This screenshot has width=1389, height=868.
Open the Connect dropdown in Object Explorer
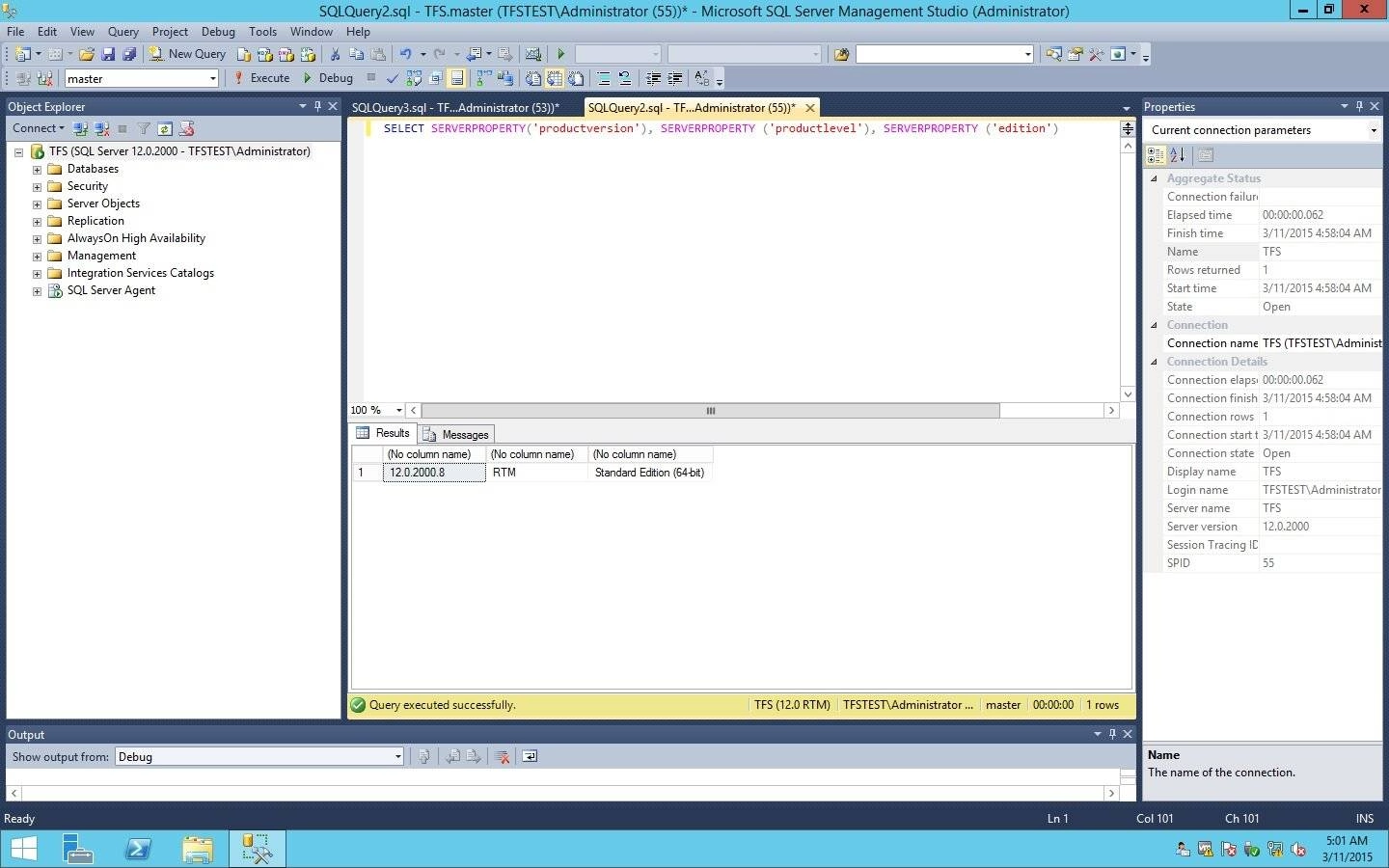39,128
